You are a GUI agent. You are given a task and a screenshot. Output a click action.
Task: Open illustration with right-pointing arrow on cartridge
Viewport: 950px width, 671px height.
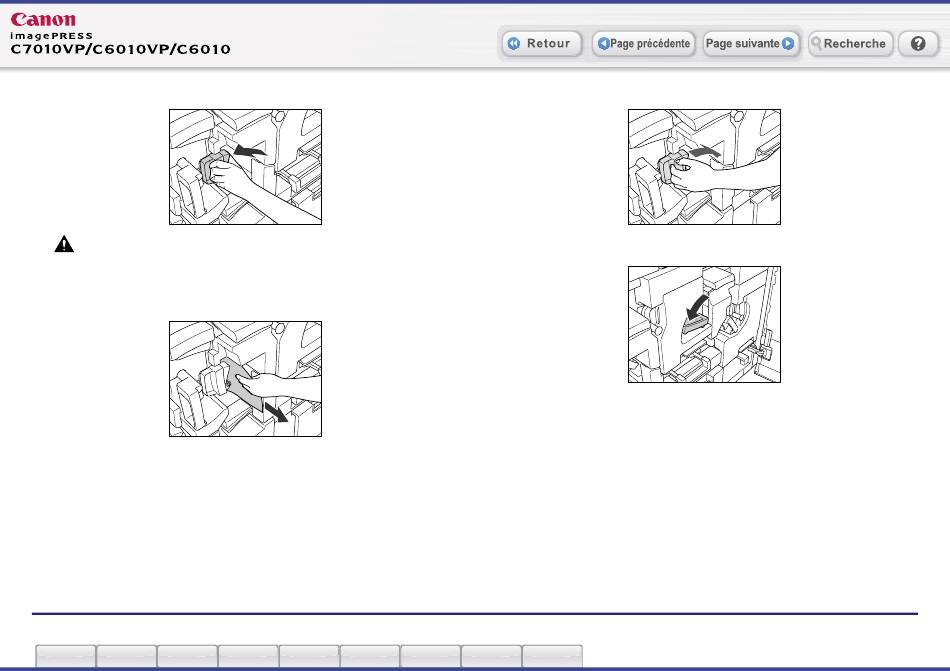click(705, 167)
